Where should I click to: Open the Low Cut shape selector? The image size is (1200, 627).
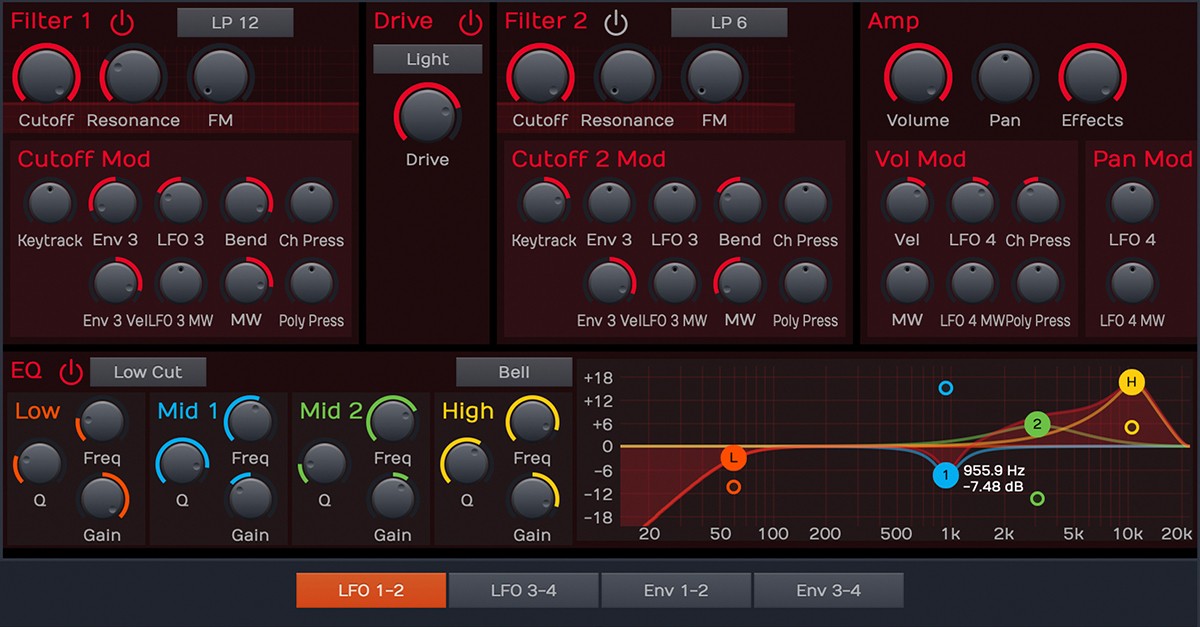[x=147, y=371]
